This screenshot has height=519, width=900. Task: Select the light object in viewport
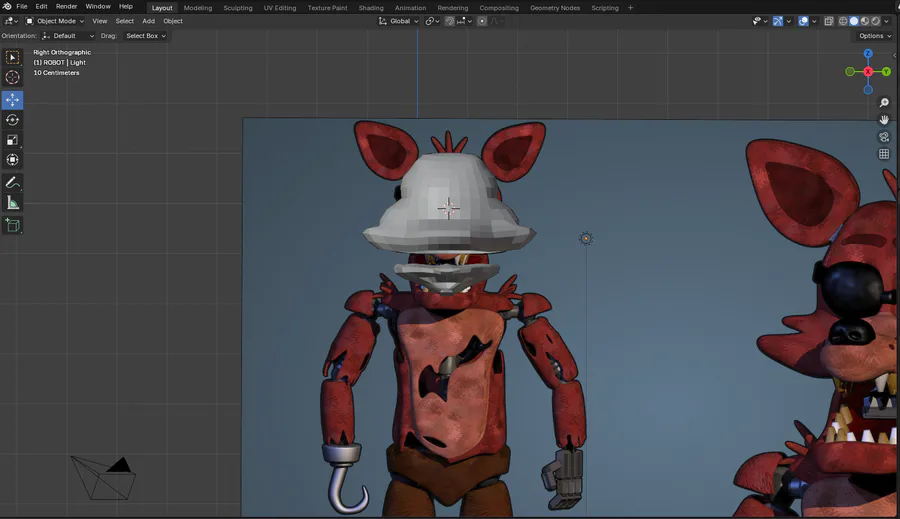pos(585,239)
